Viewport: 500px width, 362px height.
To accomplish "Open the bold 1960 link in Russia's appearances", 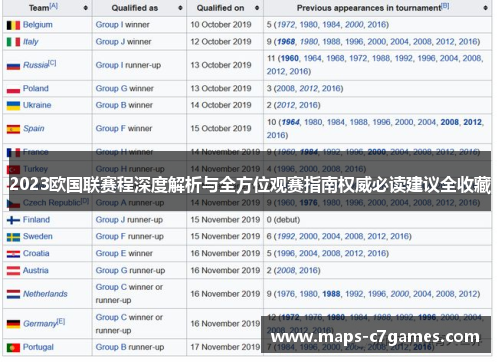I will click(290, 59).
